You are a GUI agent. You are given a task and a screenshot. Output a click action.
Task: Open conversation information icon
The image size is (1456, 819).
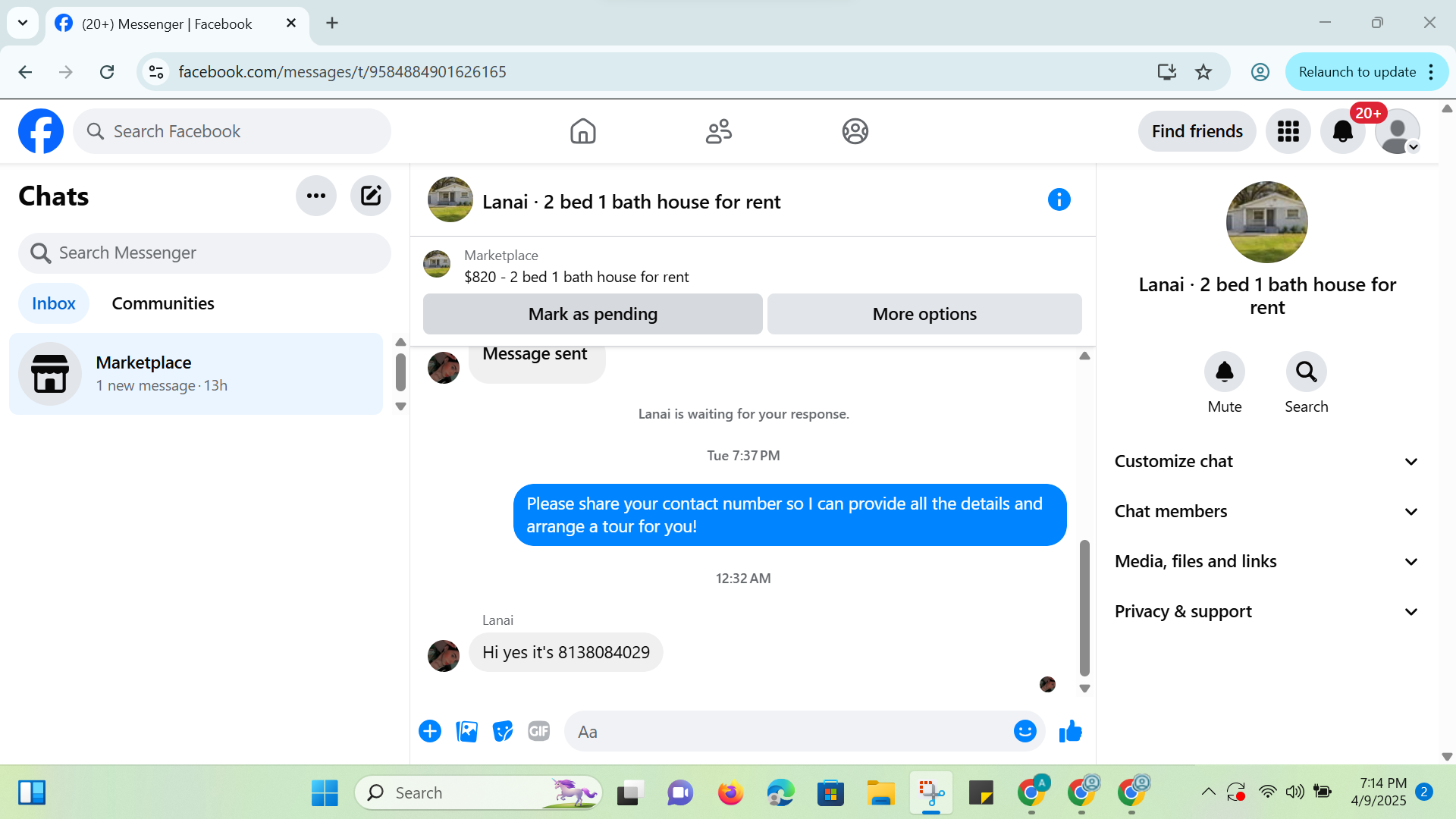tap(1059, 199)
